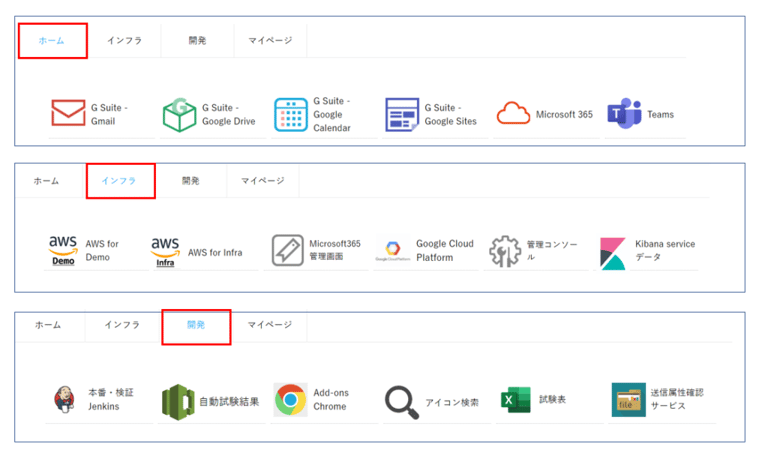This screenshot has width=768, height=456.
Task: Open the 管理コンソール gear icon
Action: tap(505, 251)
